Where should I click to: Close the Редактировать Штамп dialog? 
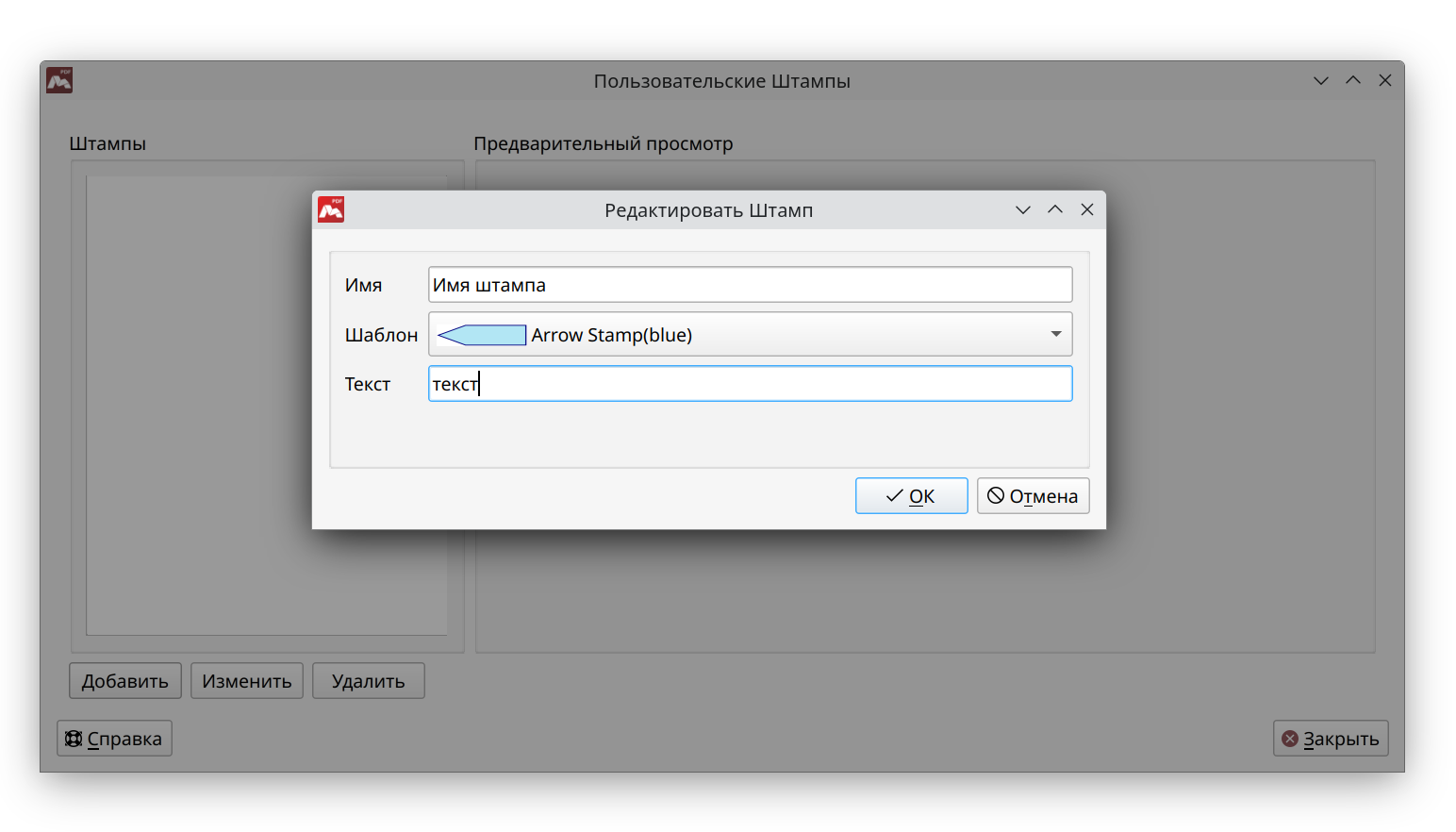[1087, 209]
